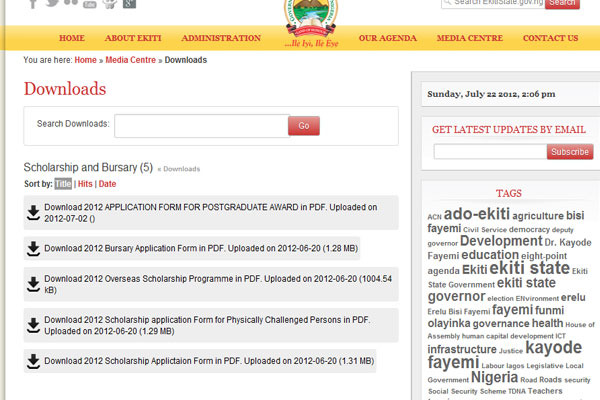Click download arrow for Bursary Application Form

33,248
